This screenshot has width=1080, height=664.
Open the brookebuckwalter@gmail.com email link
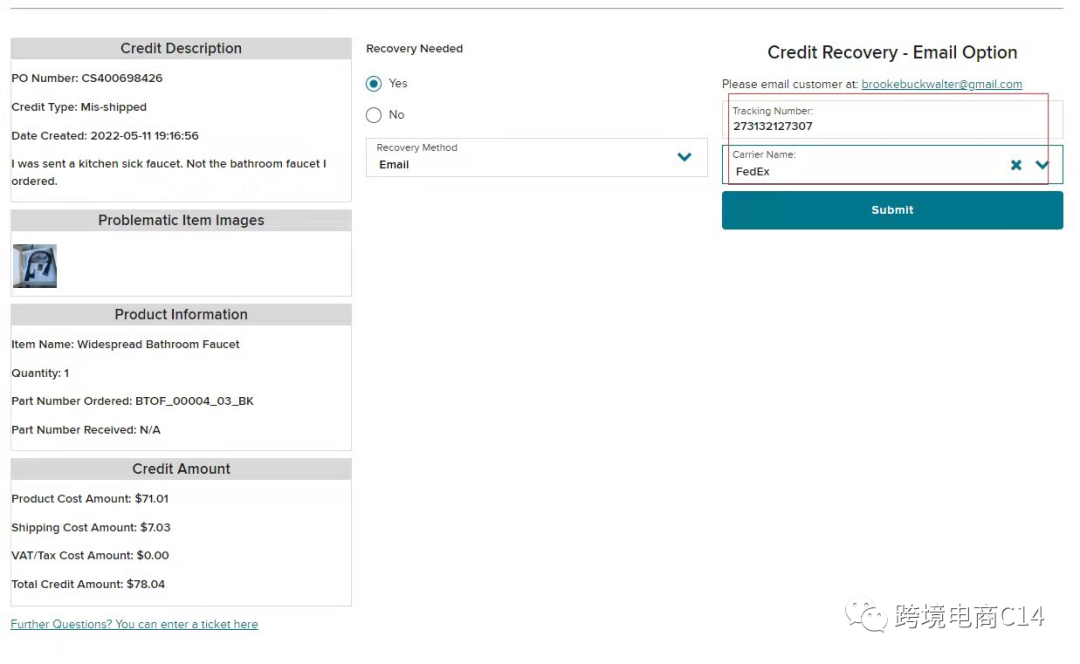tap(941, 85)
